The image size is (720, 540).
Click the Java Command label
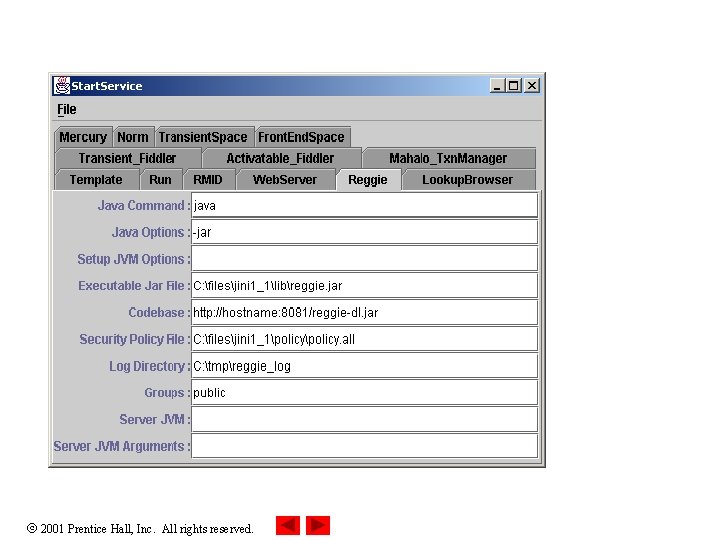[143, 205]
